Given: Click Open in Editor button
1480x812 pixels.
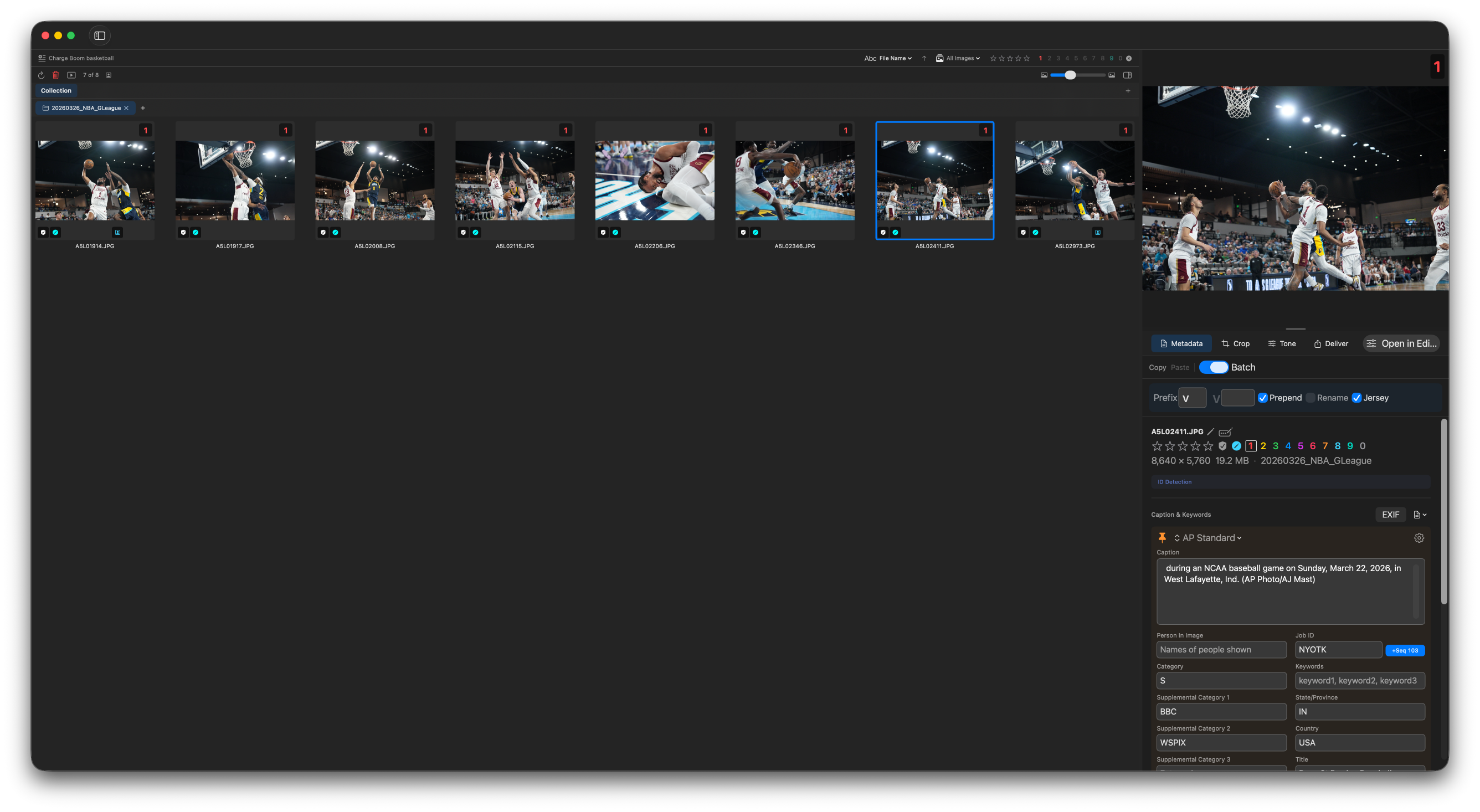Looking at the screenshot, I should tap(1401, 343).
